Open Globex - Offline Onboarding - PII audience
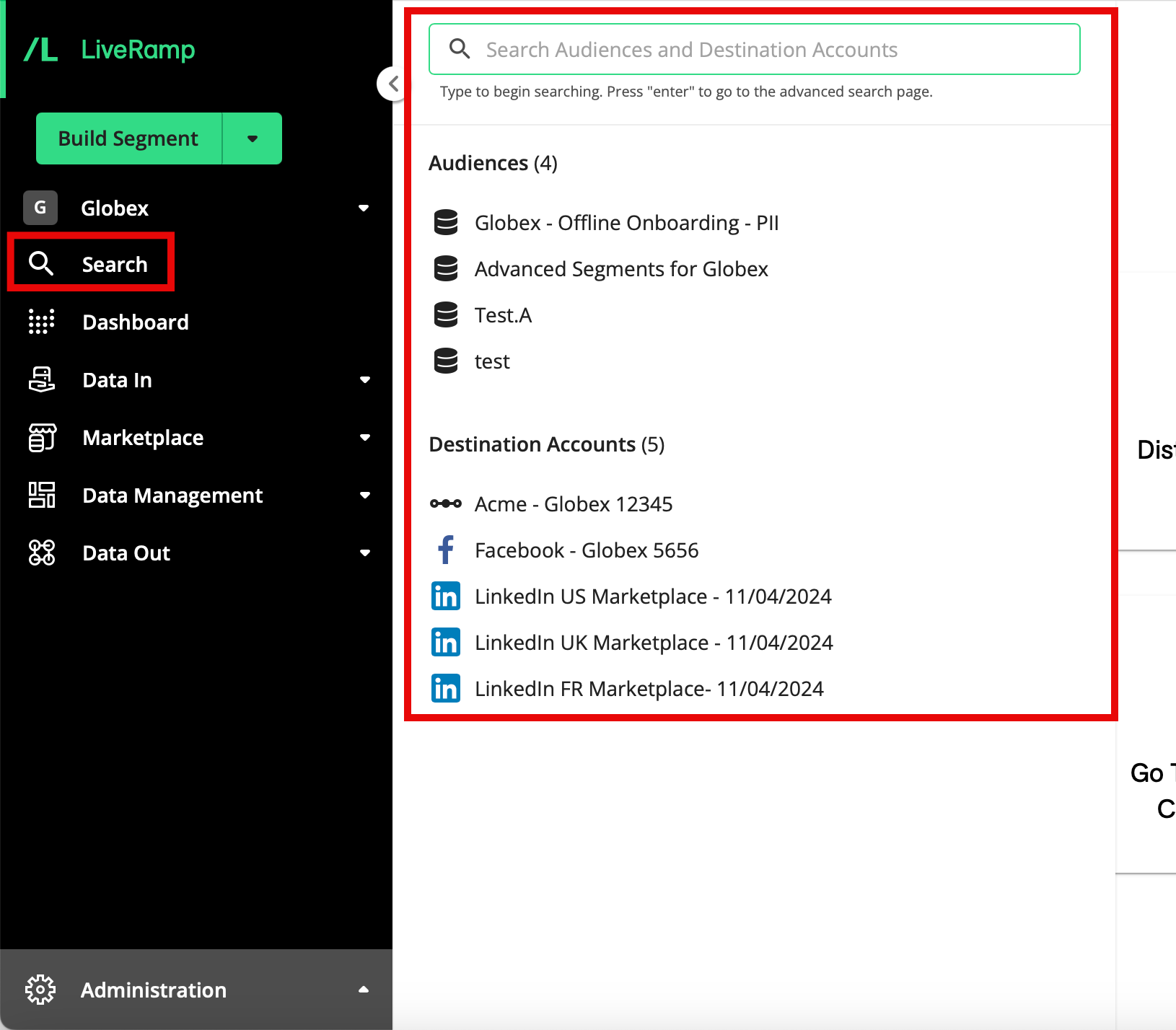 (x=627, y=223)
